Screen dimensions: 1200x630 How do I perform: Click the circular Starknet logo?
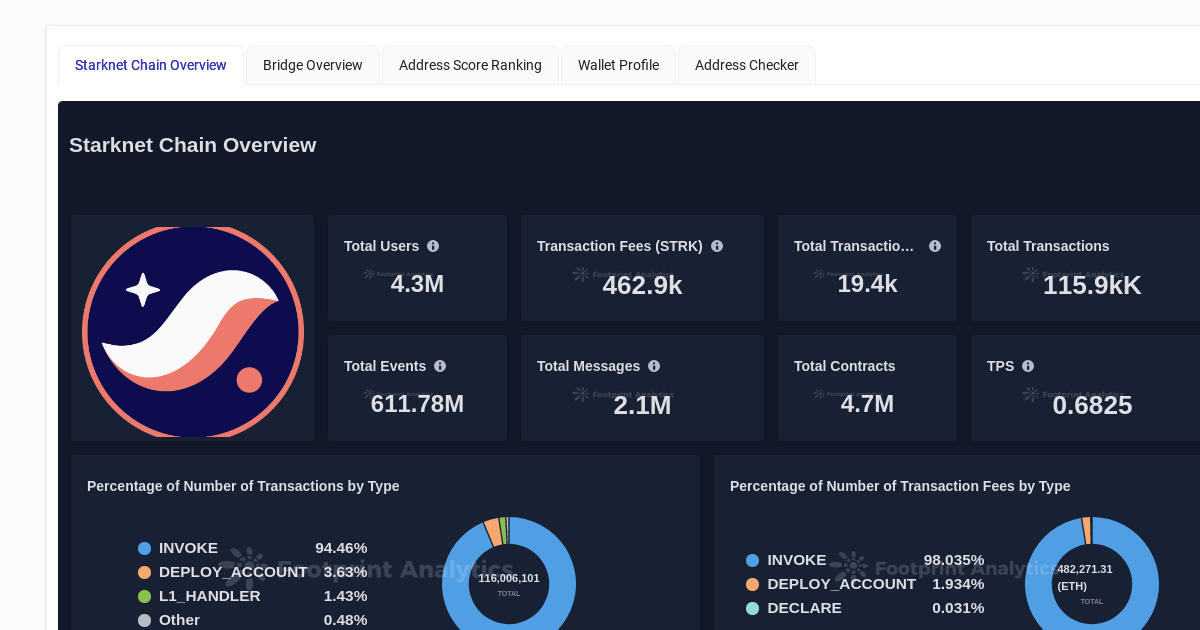[x=192, y=328]
